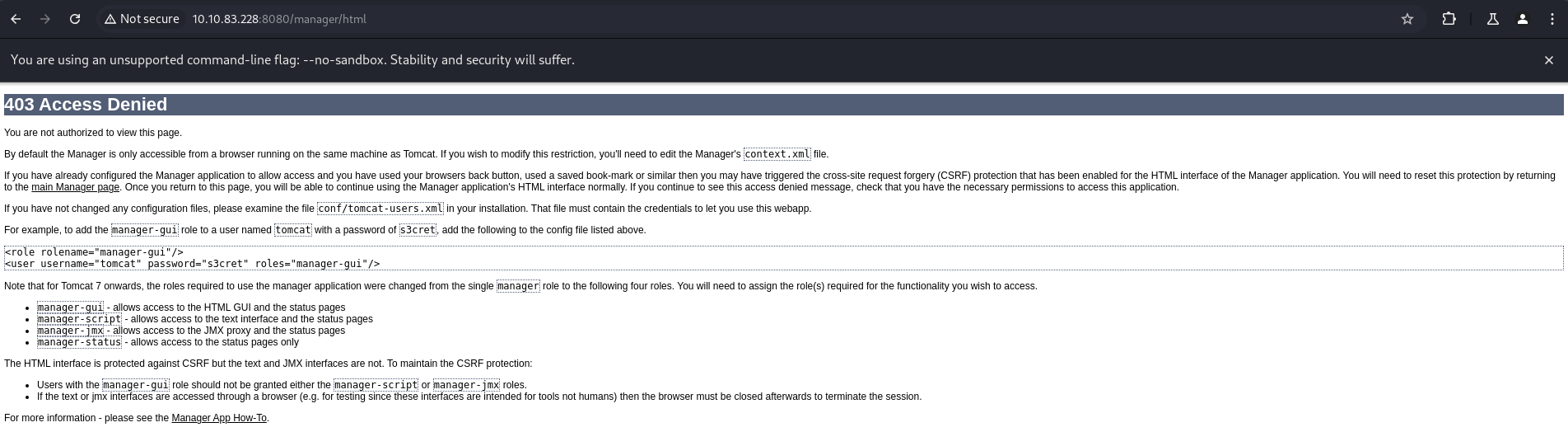The image size is (1568, 446).
Task: Click the 'tomcat' user name code text
Action: click(293, 230)
